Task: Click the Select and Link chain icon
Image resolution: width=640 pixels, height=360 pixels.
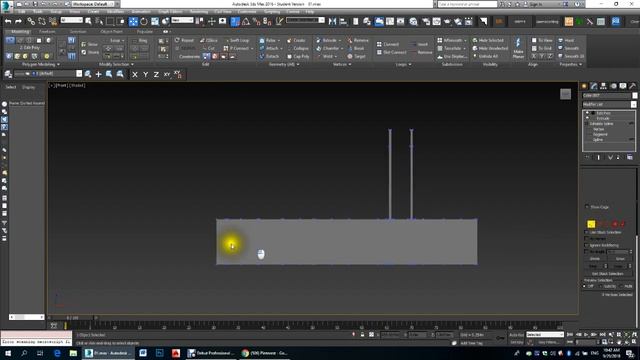Action: 31,21
